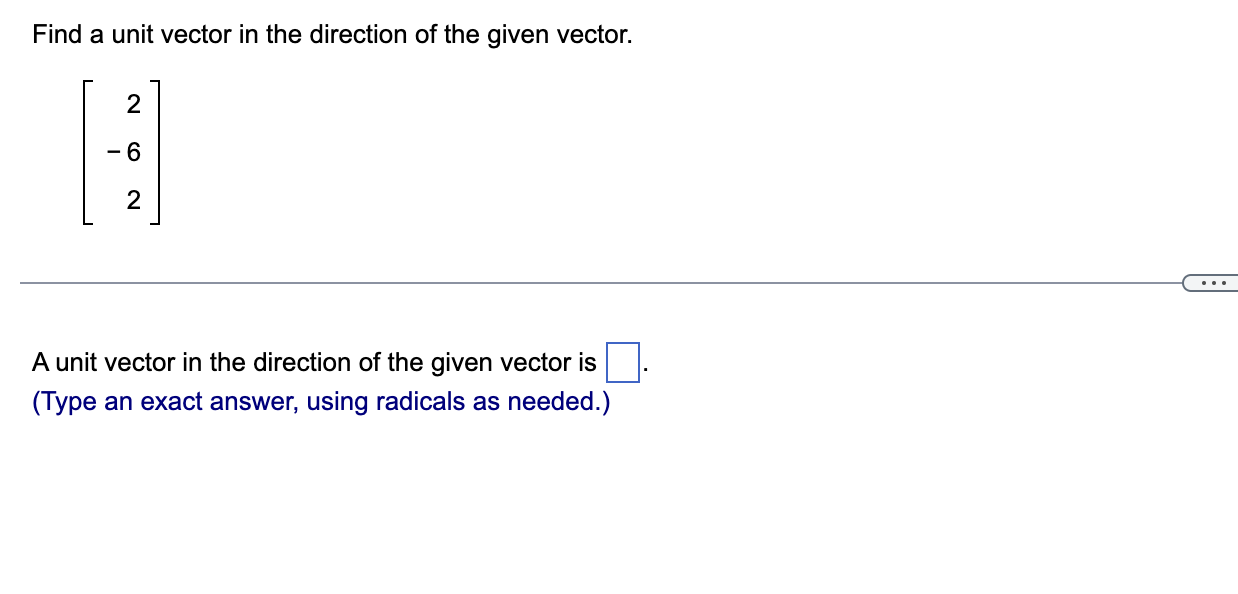Select the bottom vector entry 2

133,200
